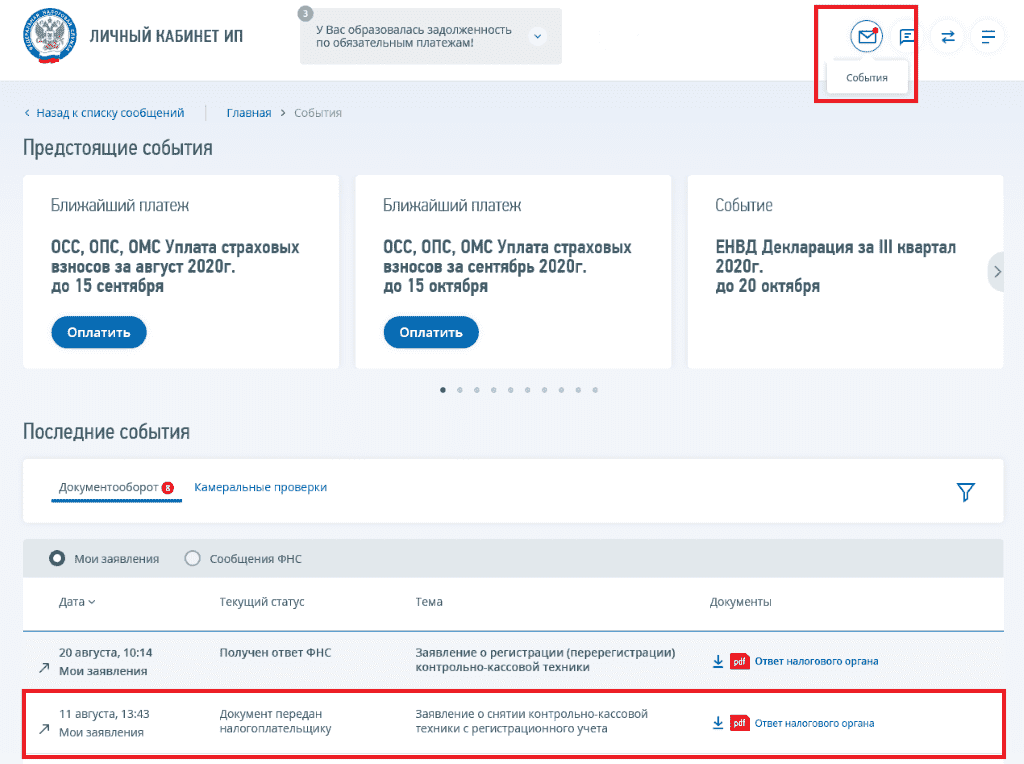Viewport: 1024px width, 764px height.
Task: Show next upcoming events with right chevron
Action: click(x=997, y=272)
